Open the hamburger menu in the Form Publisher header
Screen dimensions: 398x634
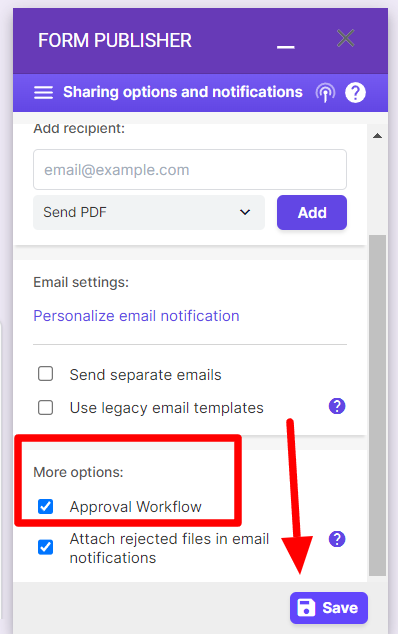(43, 93)
